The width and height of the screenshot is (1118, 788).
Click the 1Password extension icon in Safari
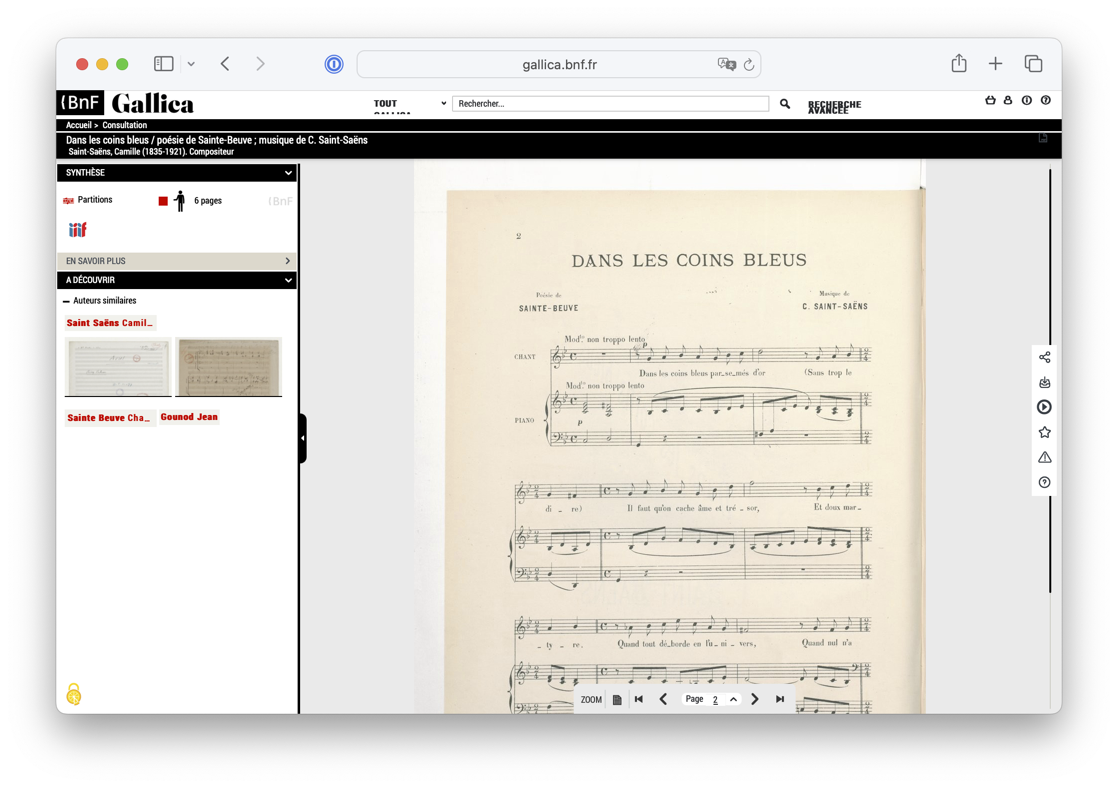(x=334, y=64)
